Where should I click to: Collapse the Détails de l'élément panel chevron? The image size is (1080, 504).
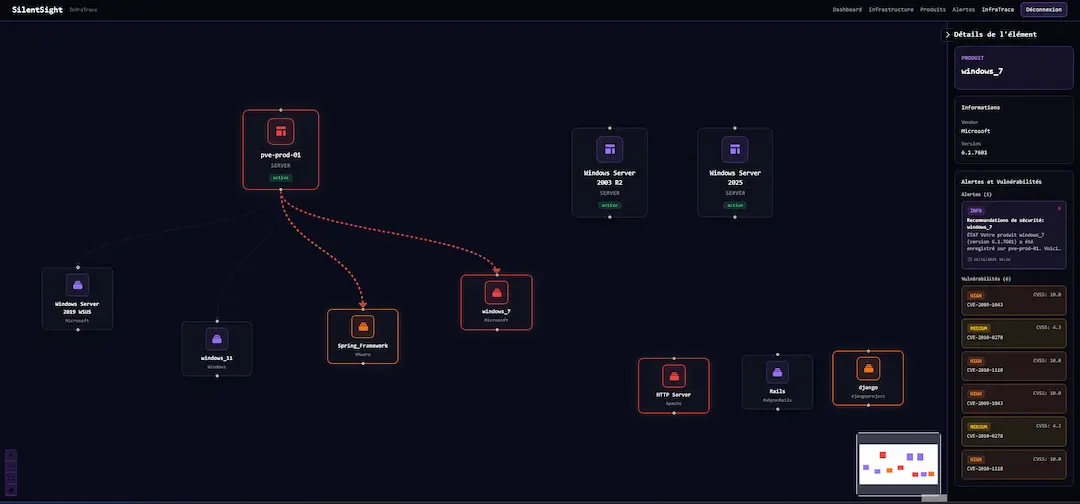(948, 34)
